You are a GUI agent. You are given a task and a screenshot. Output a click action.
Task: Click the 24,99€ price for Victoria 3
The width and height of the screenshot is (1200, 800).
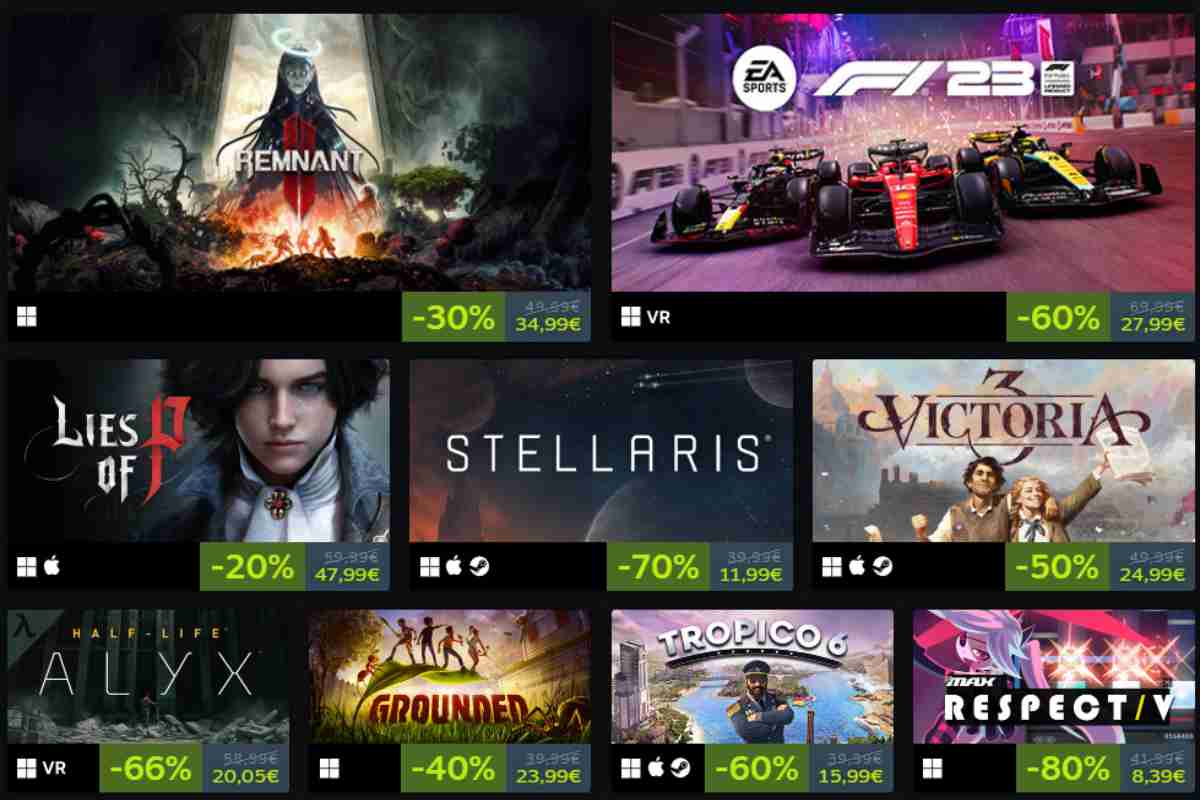[1153, 575]
